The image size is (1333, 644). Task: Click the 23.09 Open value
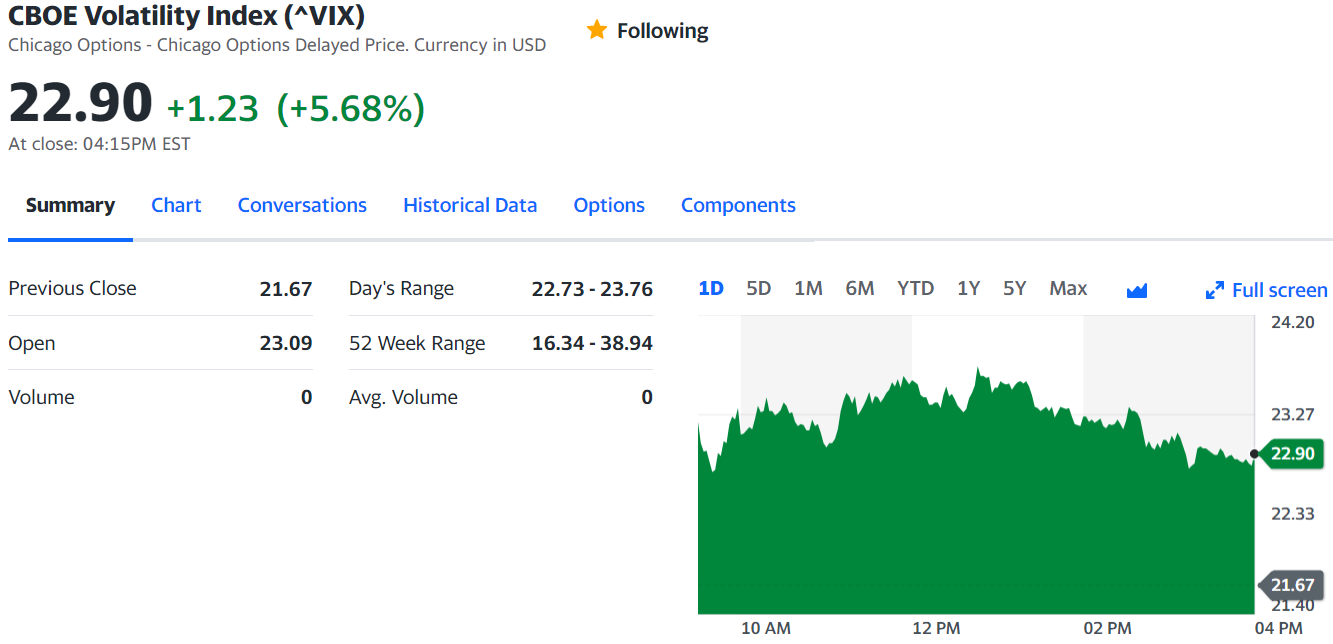pos(286,343)
